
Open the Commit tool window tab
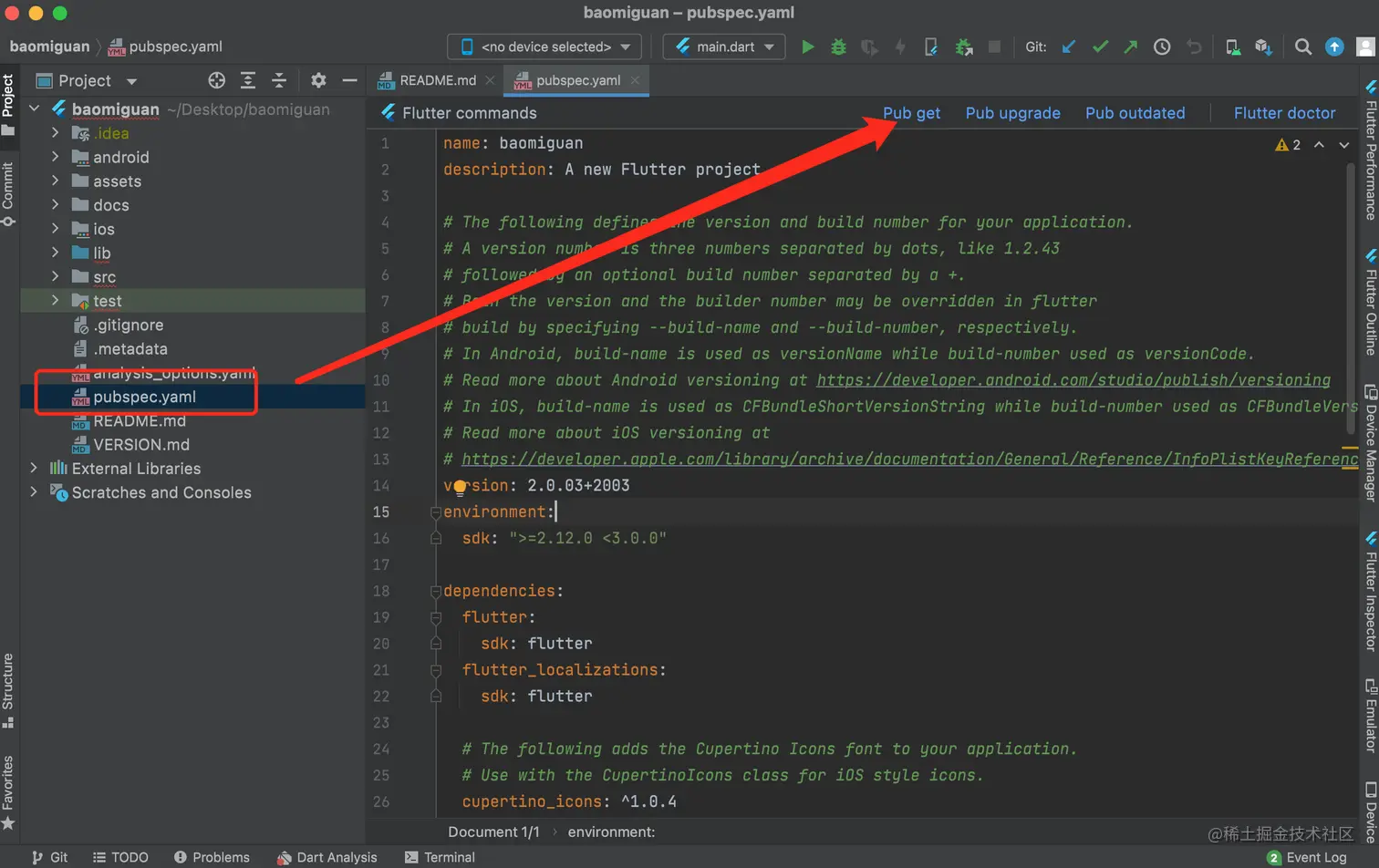coord(8,194)
